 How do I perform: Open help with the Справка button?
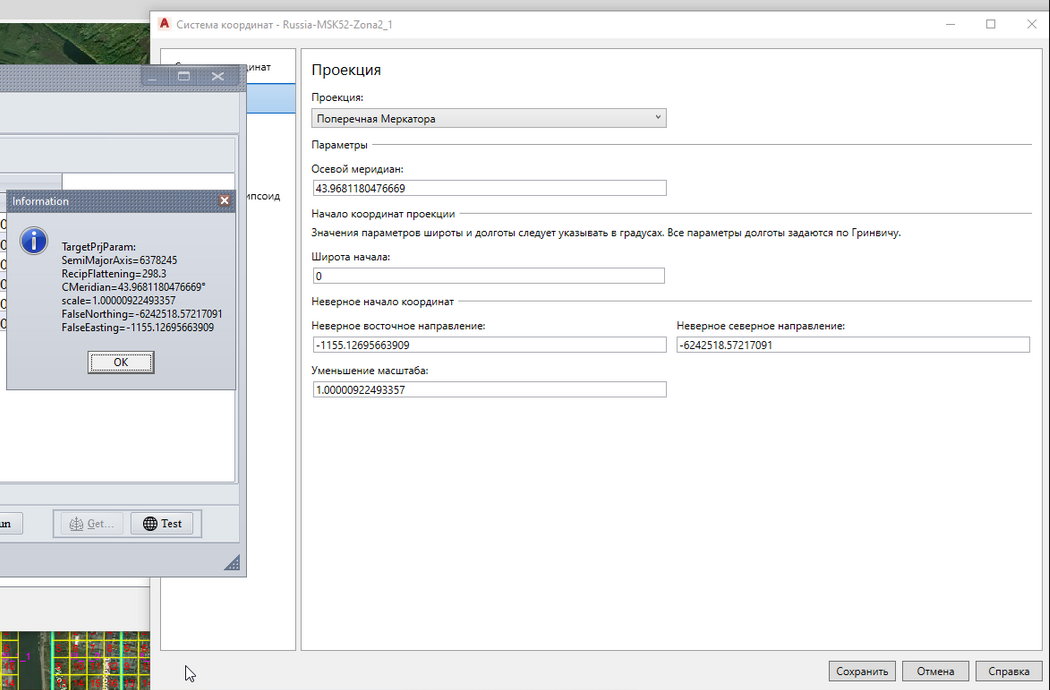(x=1008, y=671)
